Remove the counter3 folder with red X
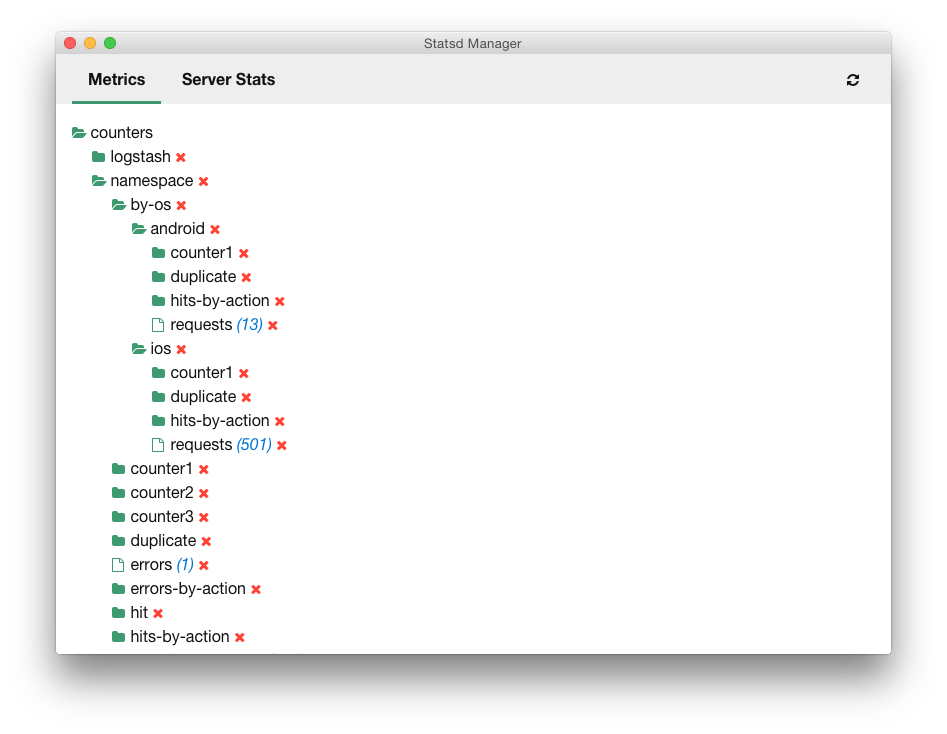The height and width of the screenshot is (734, 947). click(x=204, y=517)
